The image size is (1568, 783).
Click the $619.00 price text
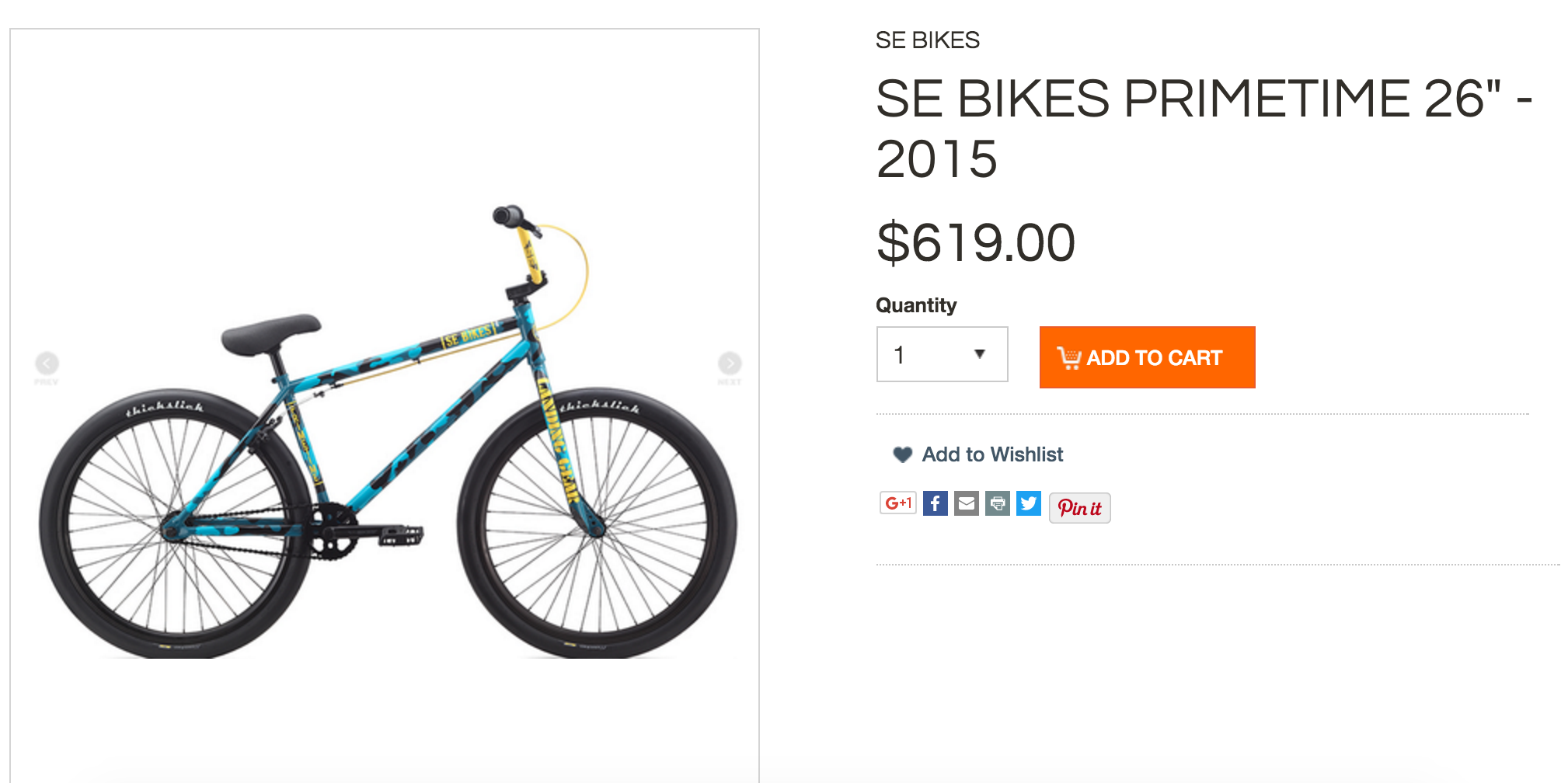pos(975,243)
